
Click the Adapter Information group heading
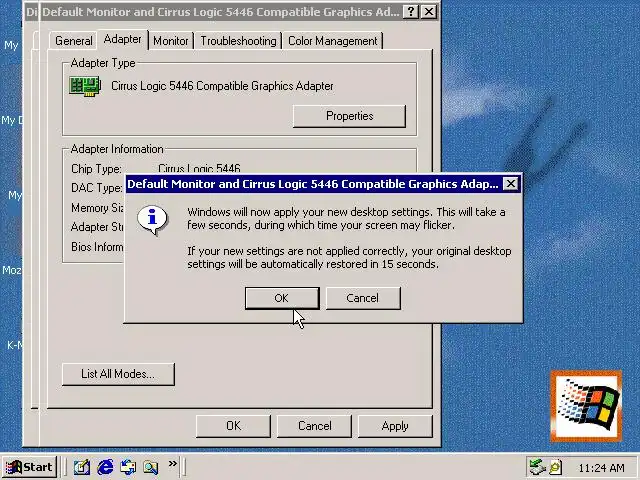(x=117, y=149)
